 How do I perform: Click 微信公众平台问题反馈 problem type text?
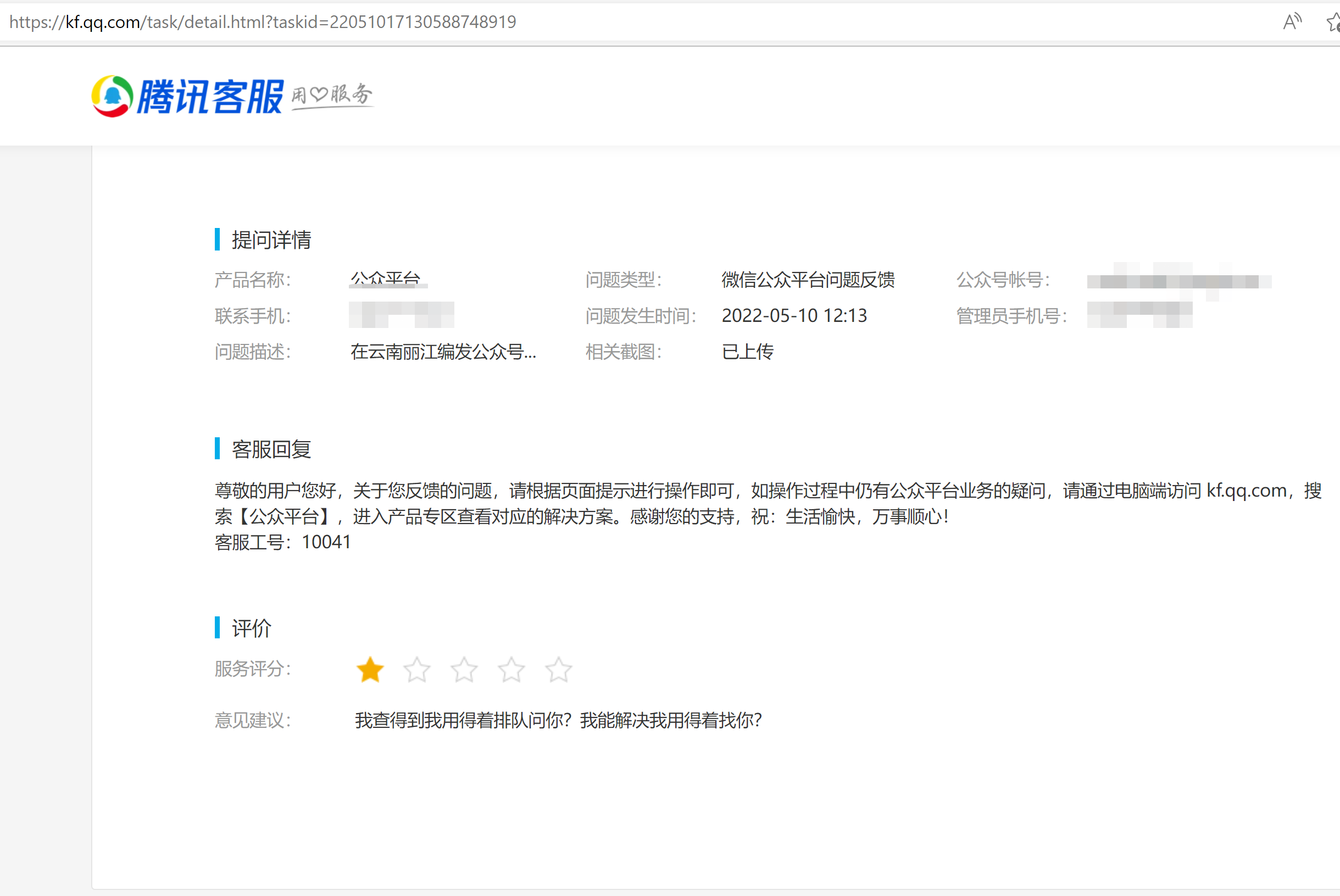(808, 280)
